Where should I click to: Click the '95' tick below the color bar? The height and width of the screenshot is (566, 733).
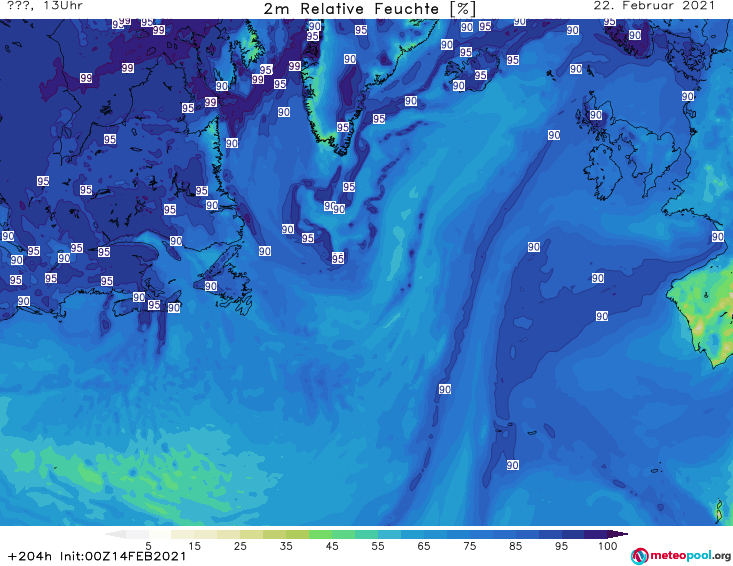pyautogui.click(x=561, y=545)
